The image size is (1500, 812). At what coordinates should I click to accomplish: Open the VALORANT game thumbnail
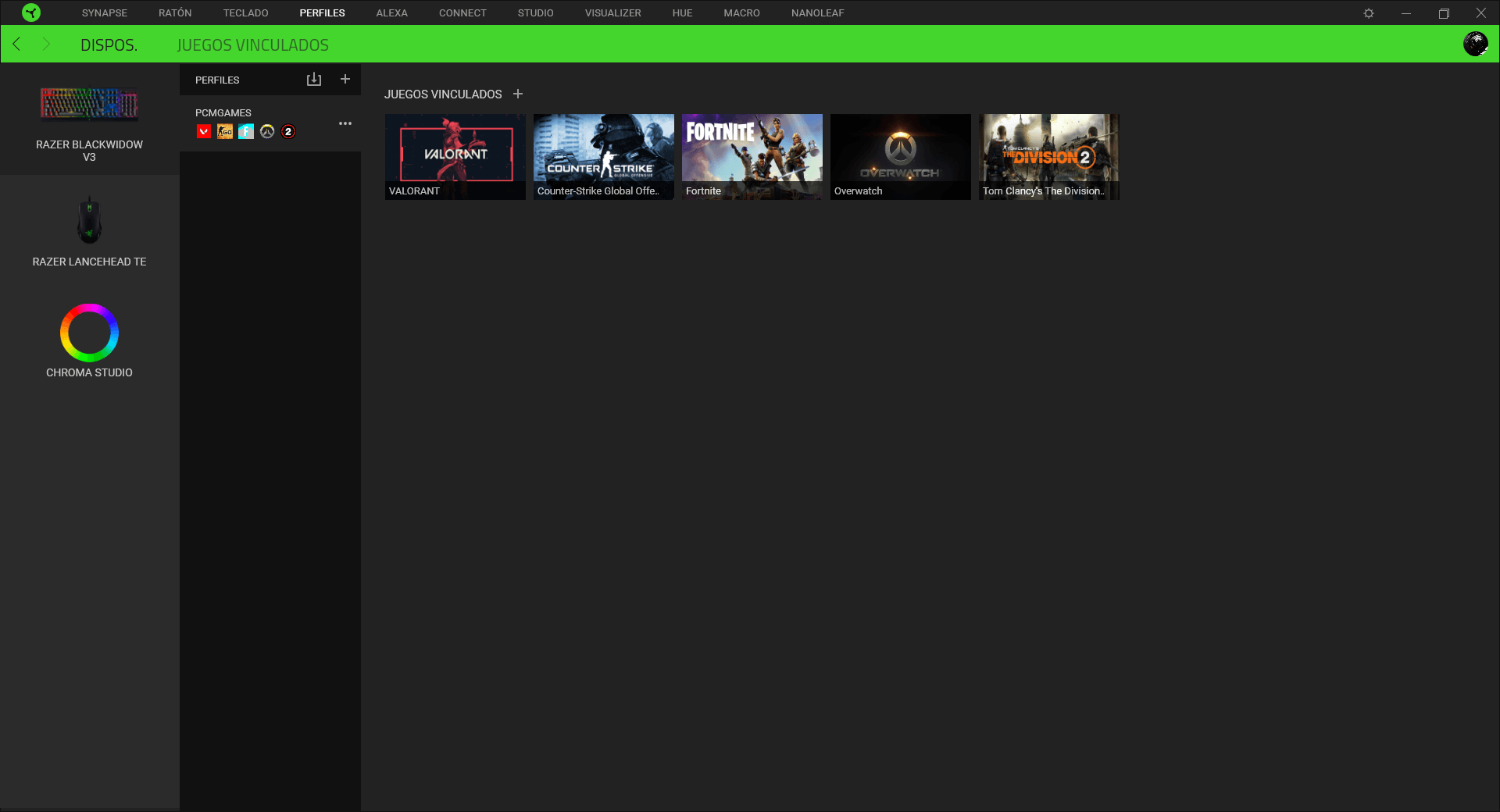click(455, 156)
